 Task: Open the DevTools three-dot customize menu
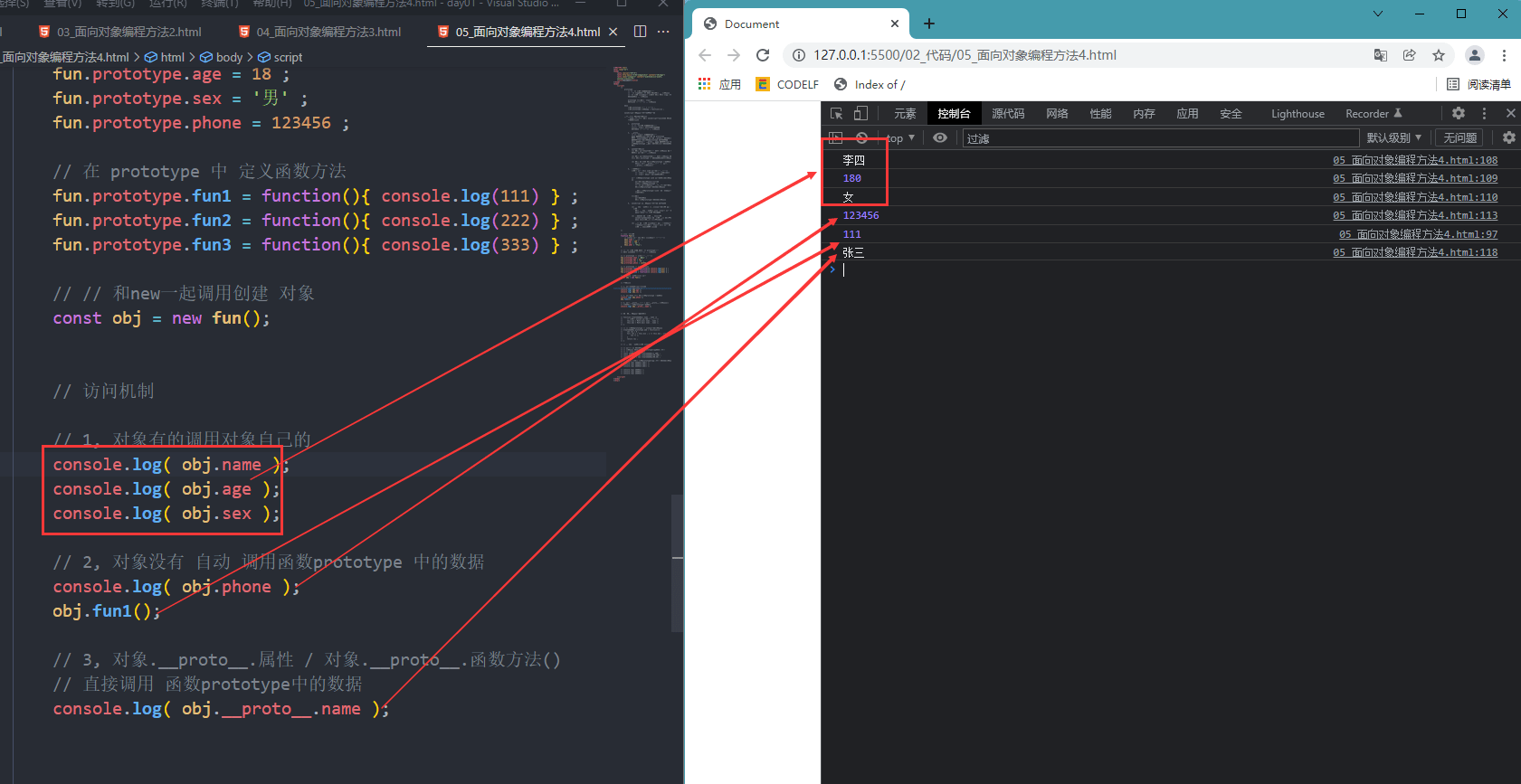point(1484,113)
